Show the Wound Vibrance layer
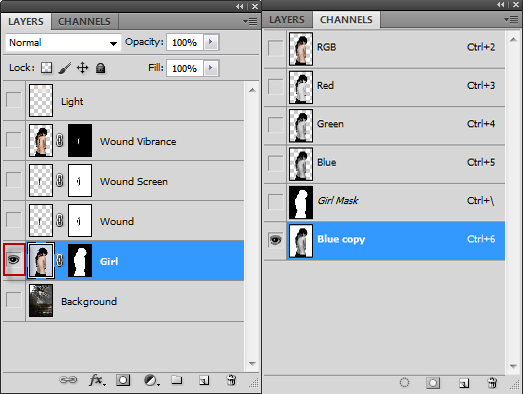This screenshot has width=524, height=394. (x=14, y=140)
